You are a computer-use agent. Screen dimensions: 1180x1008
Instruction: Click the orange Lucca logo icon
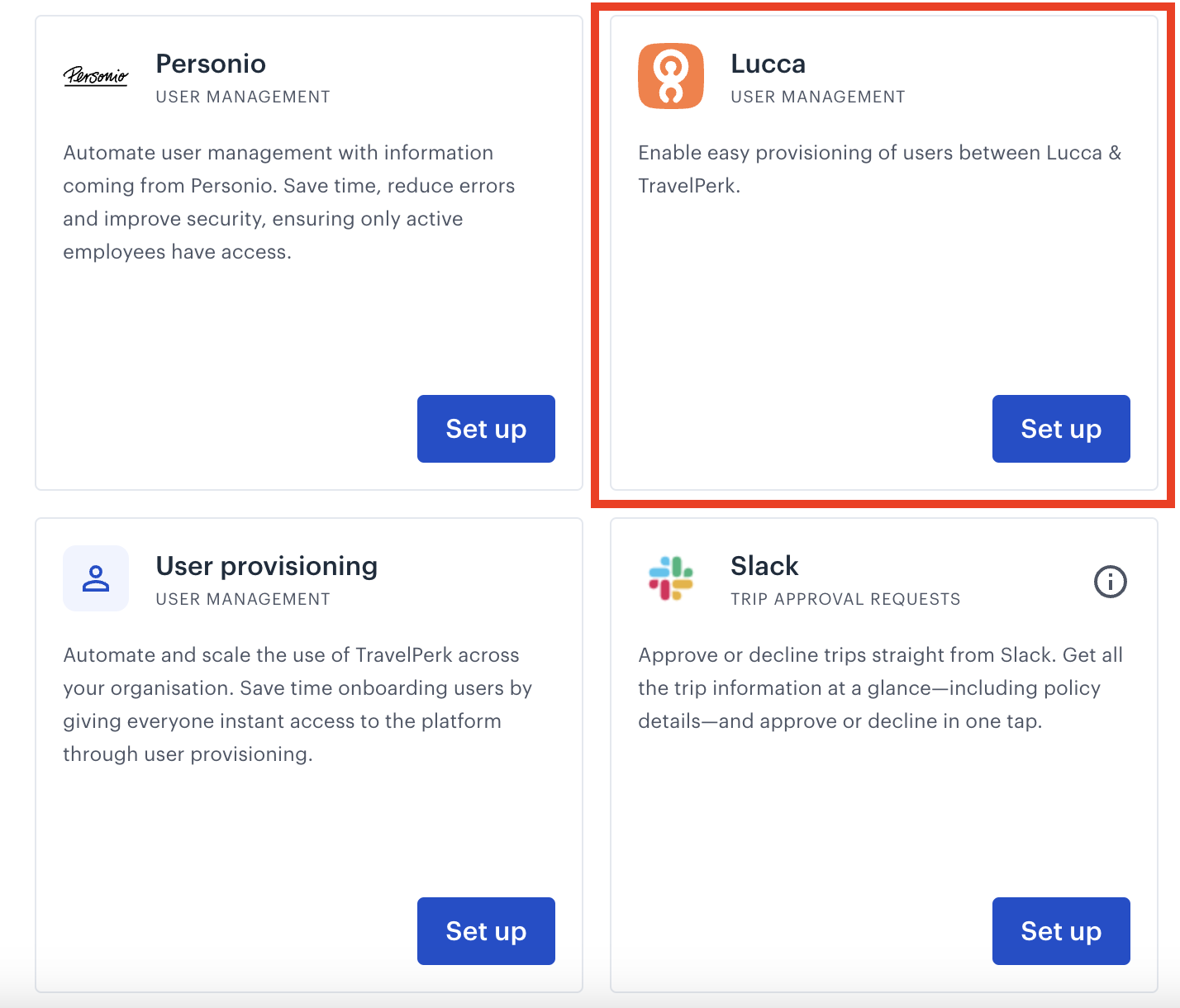tap(671, 76)
